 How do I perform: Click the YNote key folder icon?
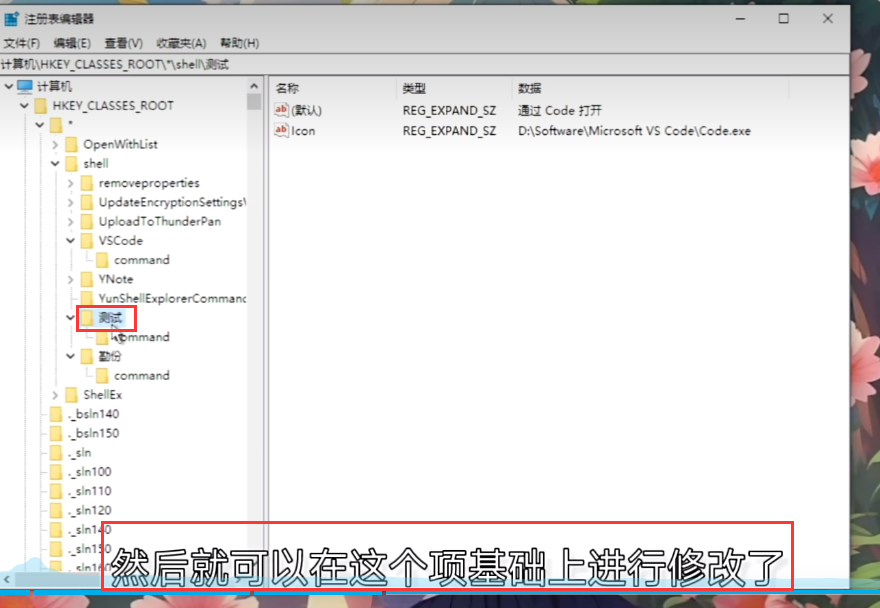[86, 279]
